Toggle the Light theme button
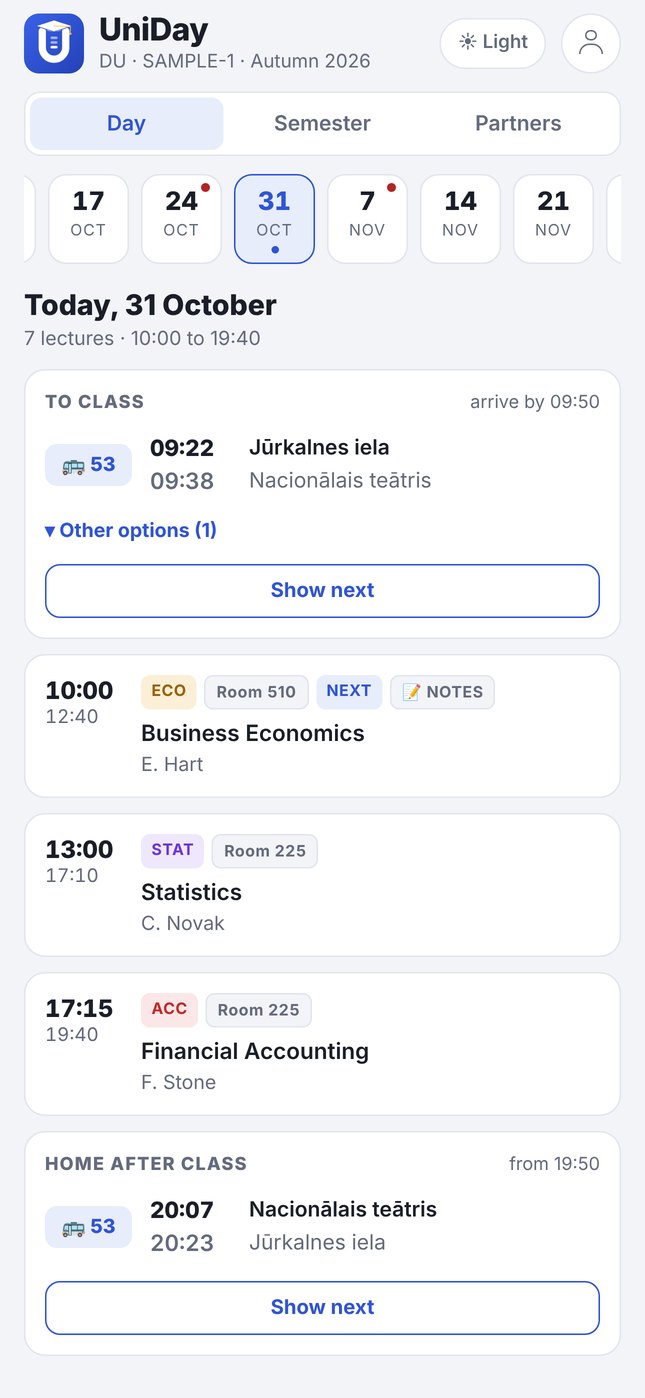645x1398 pixels. 493,43
